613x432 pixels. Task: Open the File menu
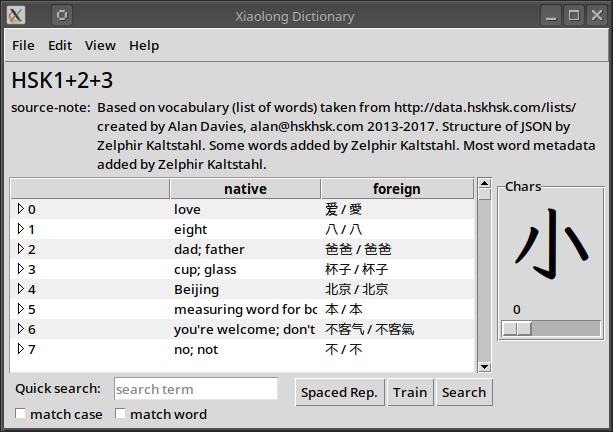tap(23, 45)
